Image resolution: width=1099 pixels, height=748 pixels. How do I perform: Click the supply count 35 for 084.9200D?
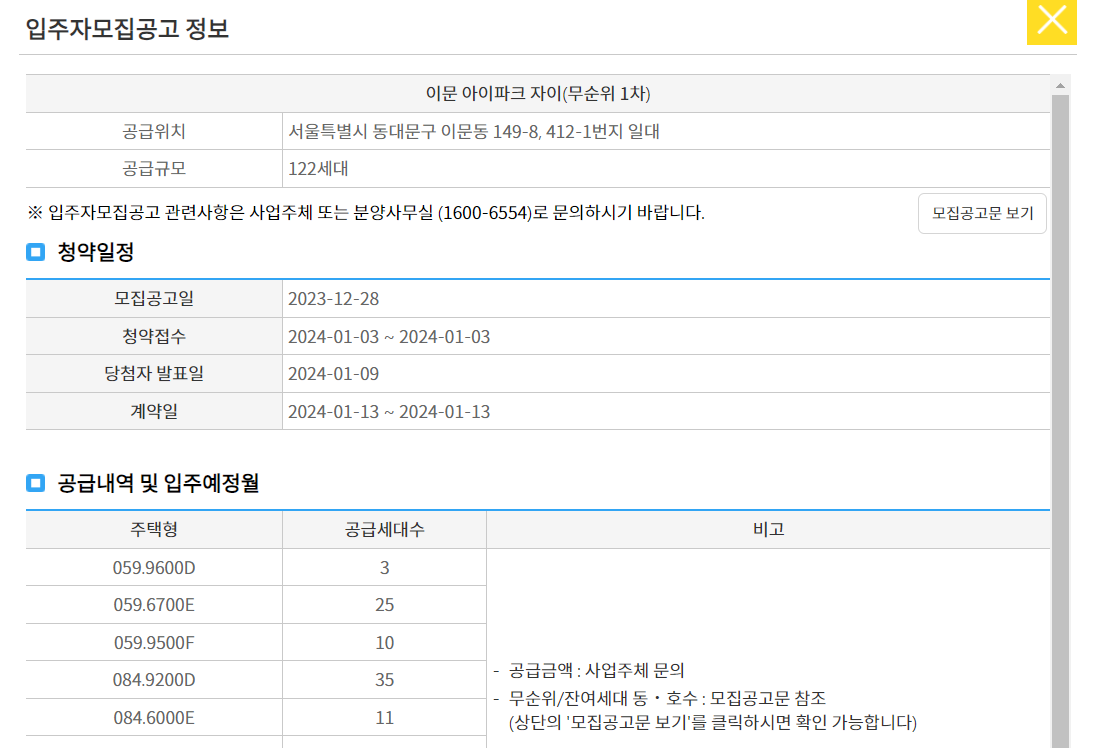pos(384,680)
